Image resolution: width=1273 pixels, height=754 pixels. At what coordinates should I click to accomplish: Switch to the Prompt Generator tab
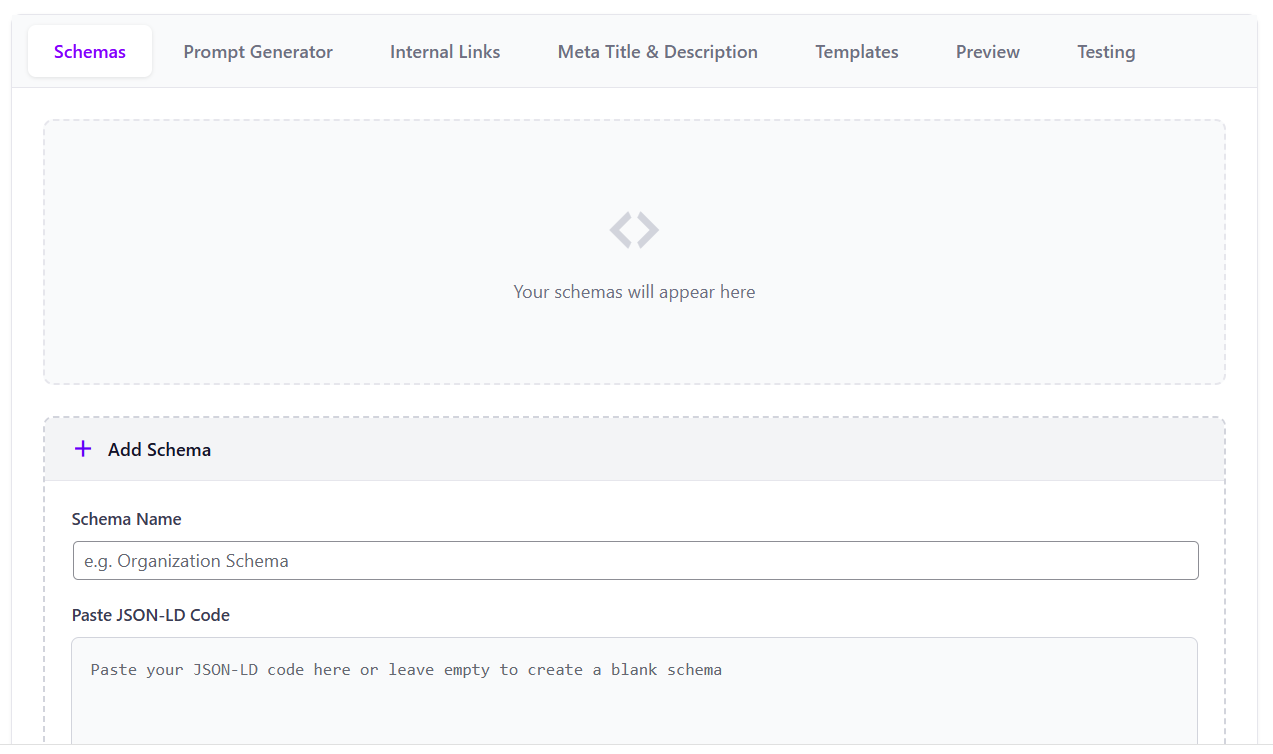pos(257,51)
